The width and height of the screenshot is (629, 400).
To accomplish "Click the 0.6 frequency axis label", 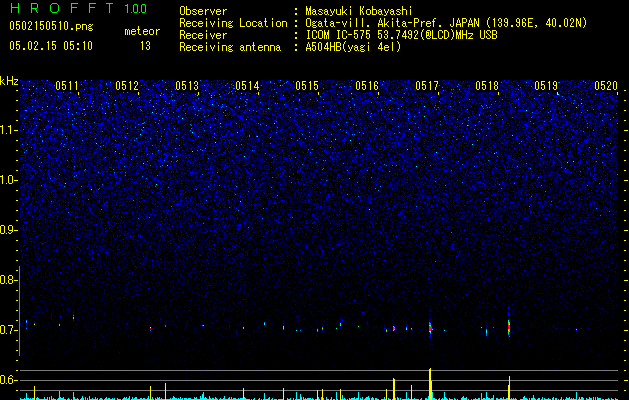I will pyautogui.click(x=8, y=380).
